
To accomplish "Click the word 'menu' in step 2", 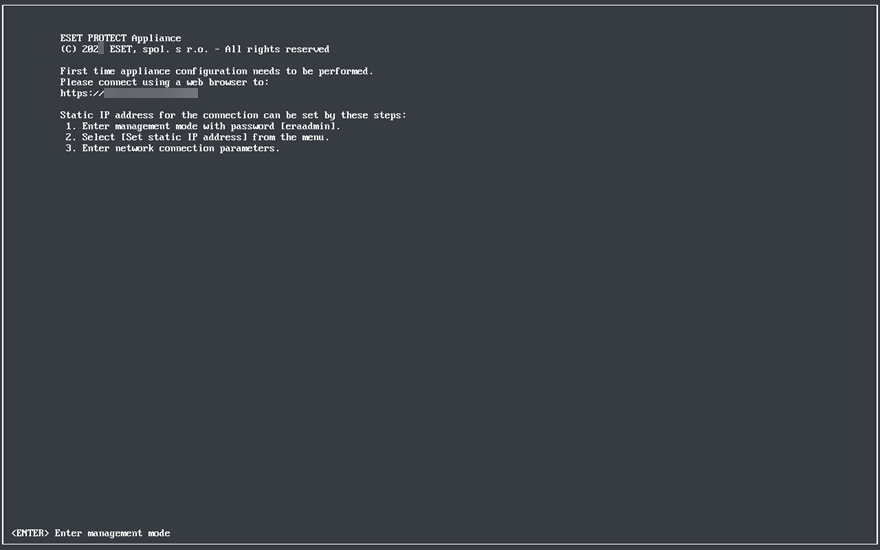I will (315, 137).
